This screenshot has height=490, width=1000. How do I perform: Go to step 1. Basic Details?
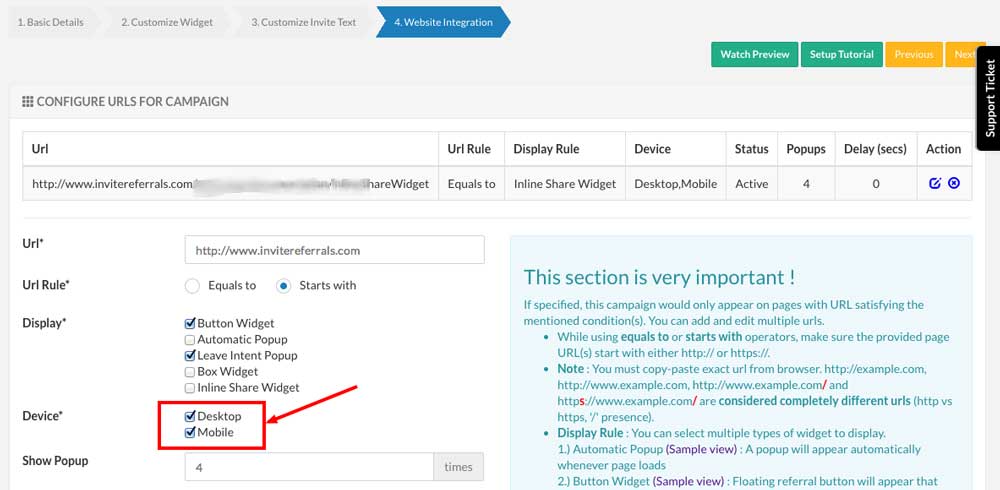pyautogui.click(x=50, y=22)
